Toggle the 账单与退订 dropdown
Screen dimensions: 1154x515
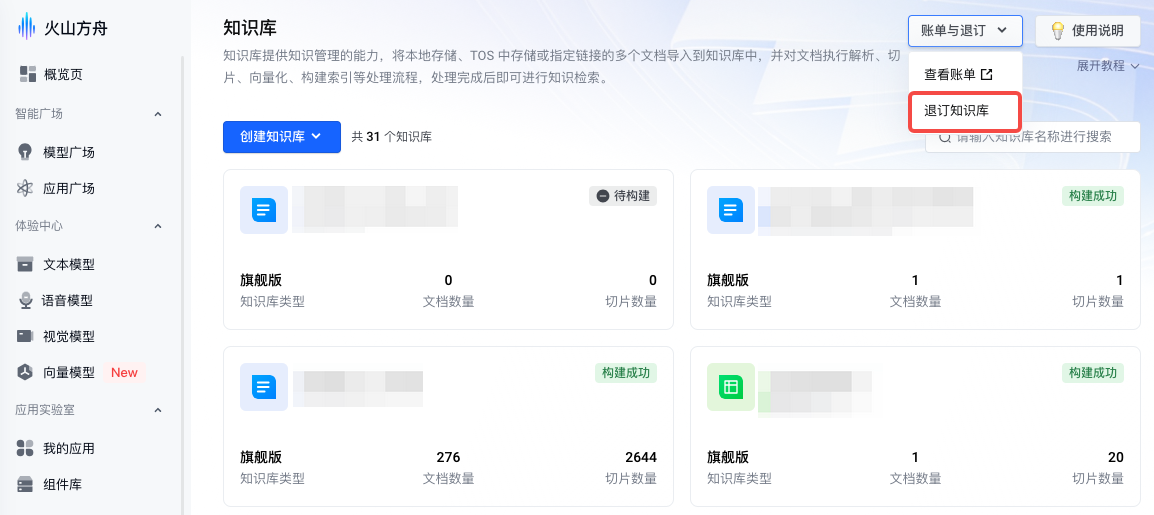965,31
